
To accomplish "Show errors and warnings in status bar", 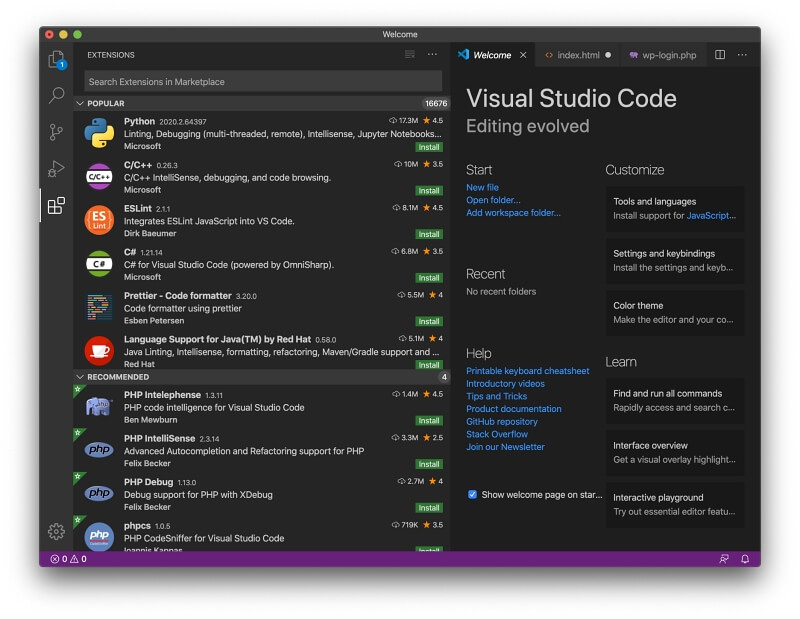I will point(69,559).
